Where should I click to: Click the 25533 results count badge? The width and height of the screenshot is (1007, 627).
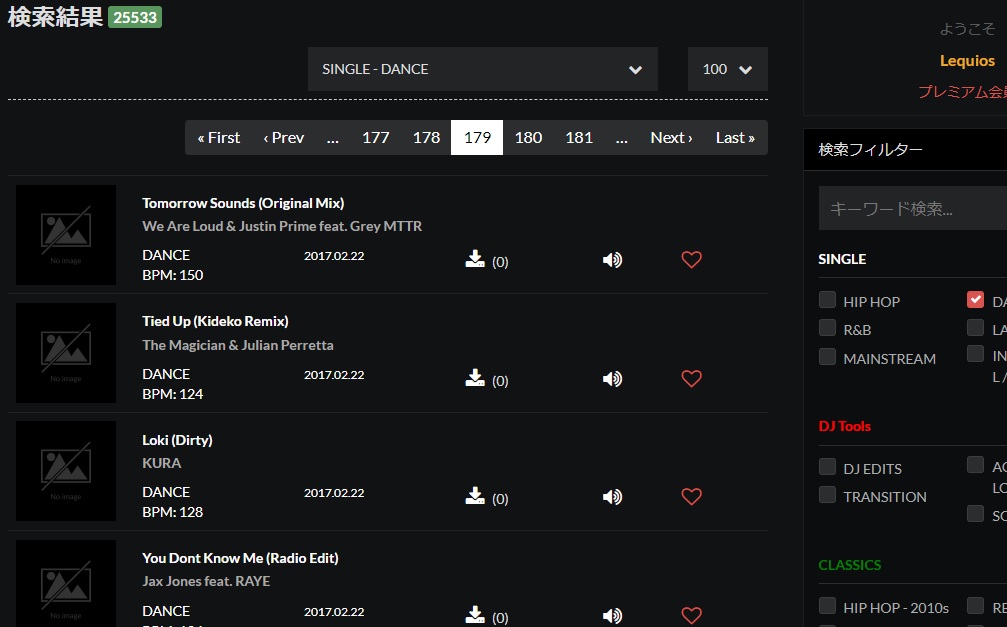tap(135, 17)
